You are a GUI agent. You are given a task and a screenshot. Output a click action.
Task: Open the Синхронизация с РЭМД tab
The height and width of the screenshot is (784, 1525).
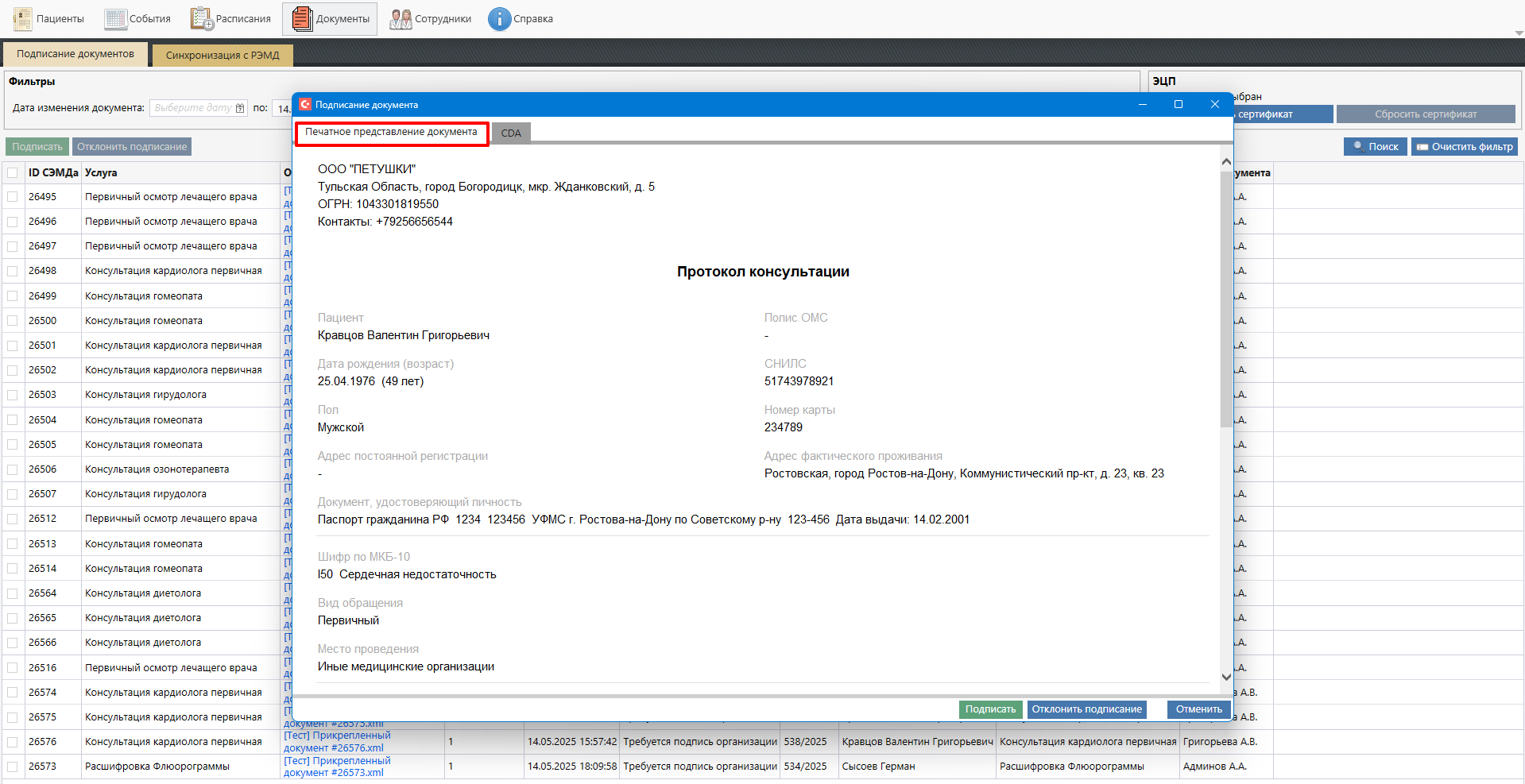pos(223,55)
